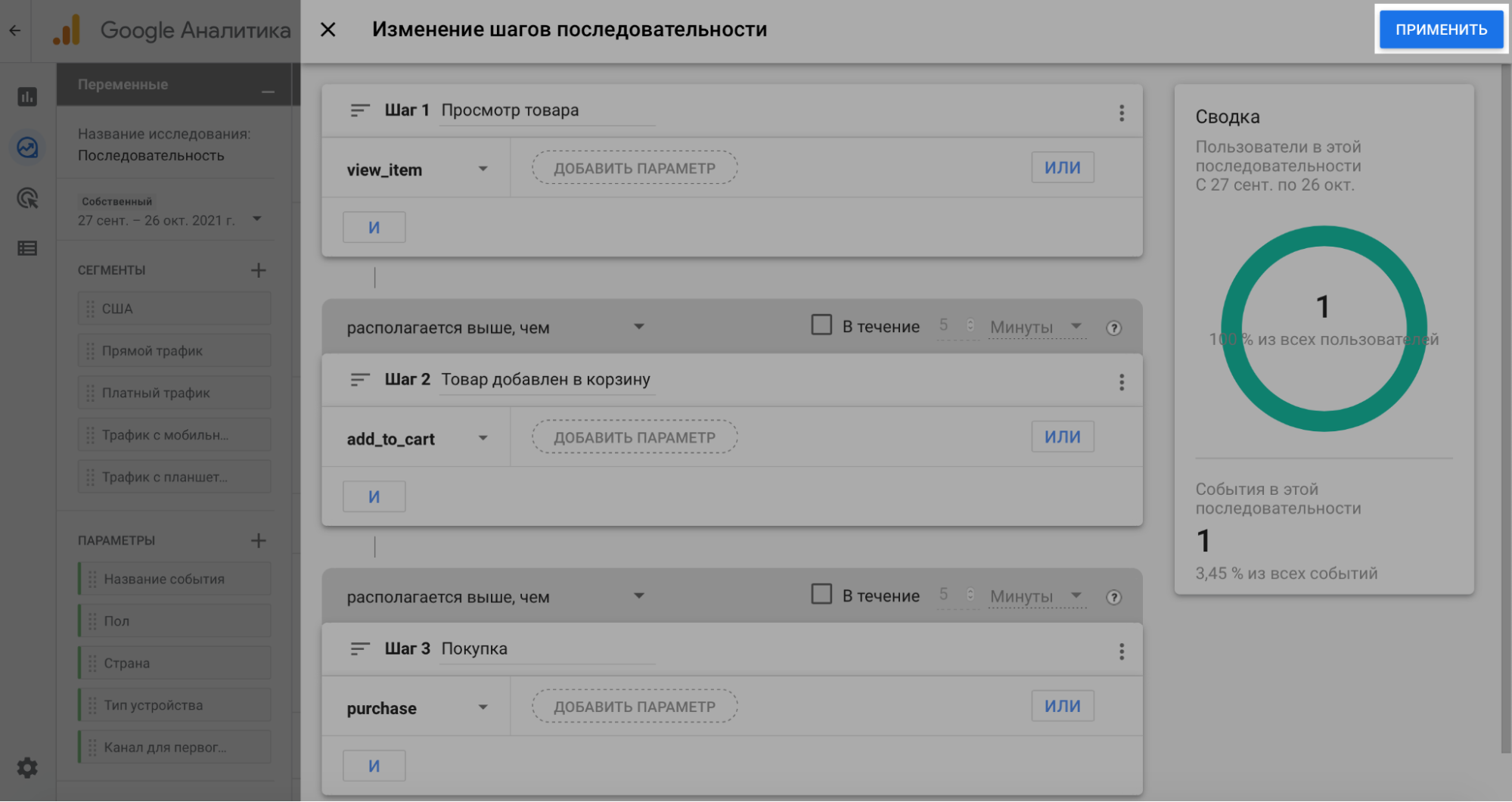
Task: Click ДОБАВИТЬ ПАРАМЕТР for view_item
Action: (635, 168)
